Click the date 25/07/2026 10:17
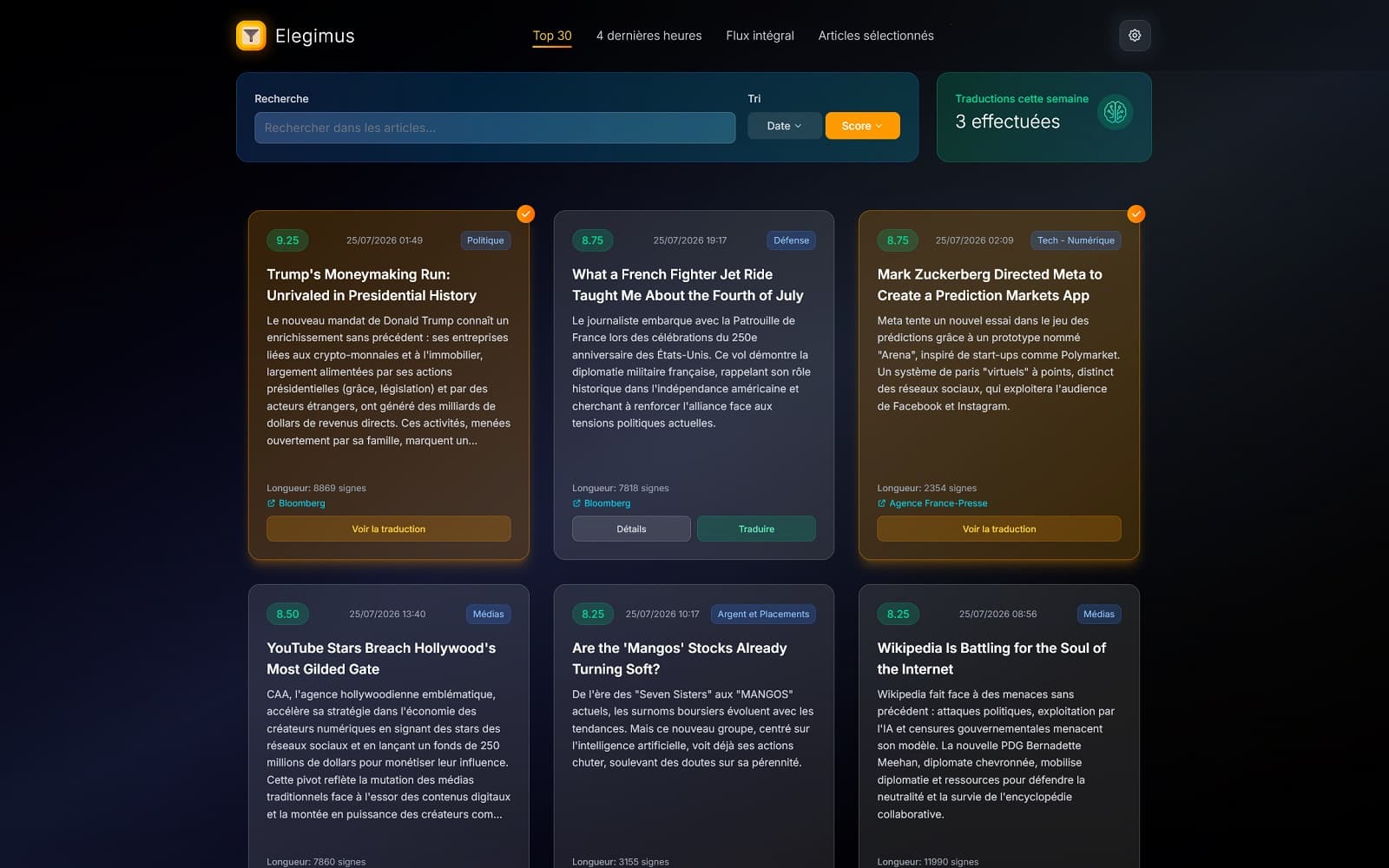The height and width of the screenshot is (868, 1389). click(662, 614)
